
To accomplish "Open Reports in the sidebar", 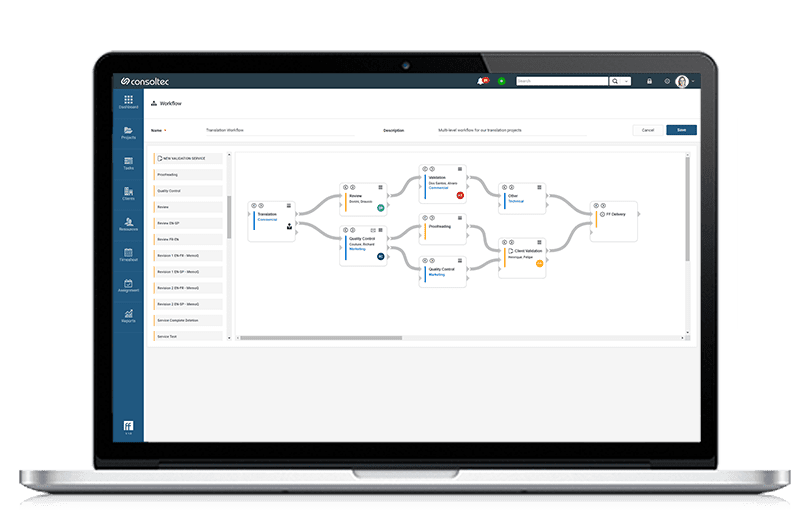I will 128,315.
